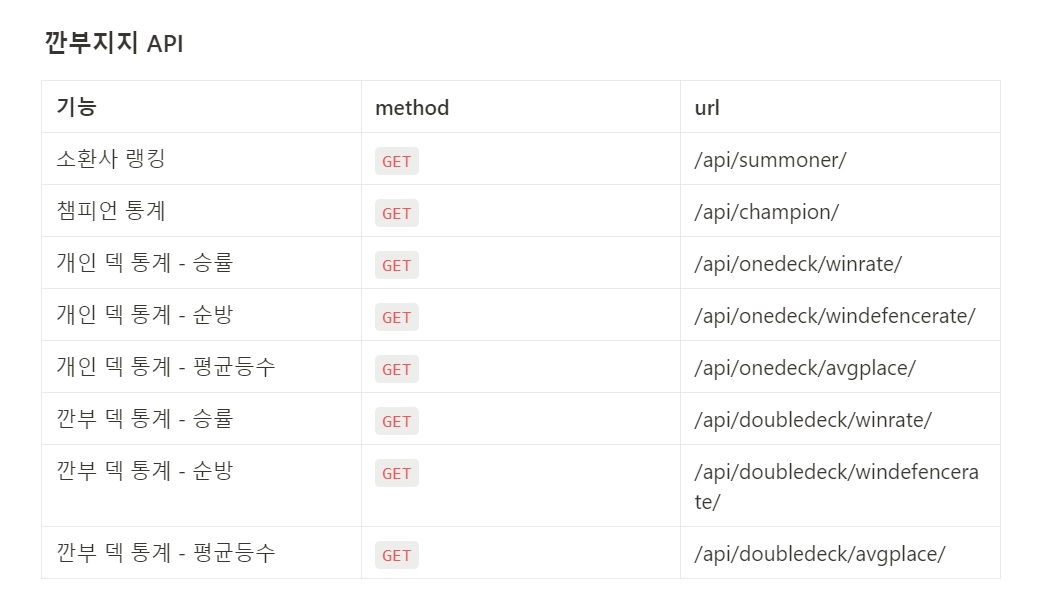Click the url column header

point(707,107)
